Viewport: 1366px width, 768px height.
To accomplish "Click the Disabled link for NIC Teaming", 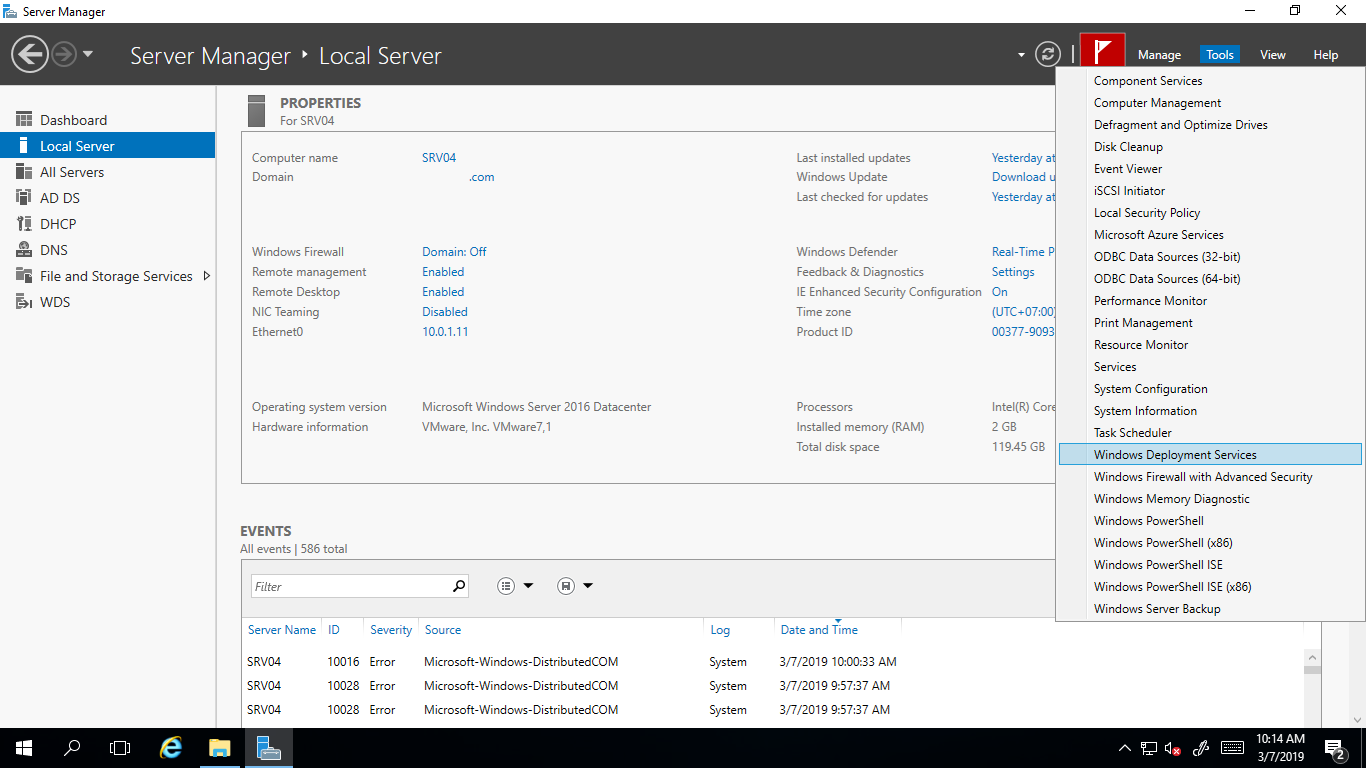I will (x=444, y=311).
